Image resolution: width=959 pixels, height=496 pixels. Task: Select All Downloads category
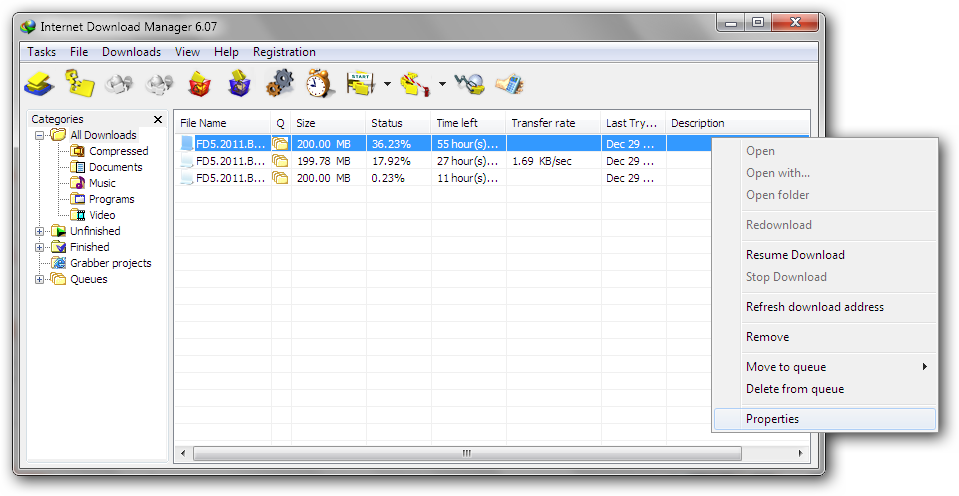click(x=103, y=135)
